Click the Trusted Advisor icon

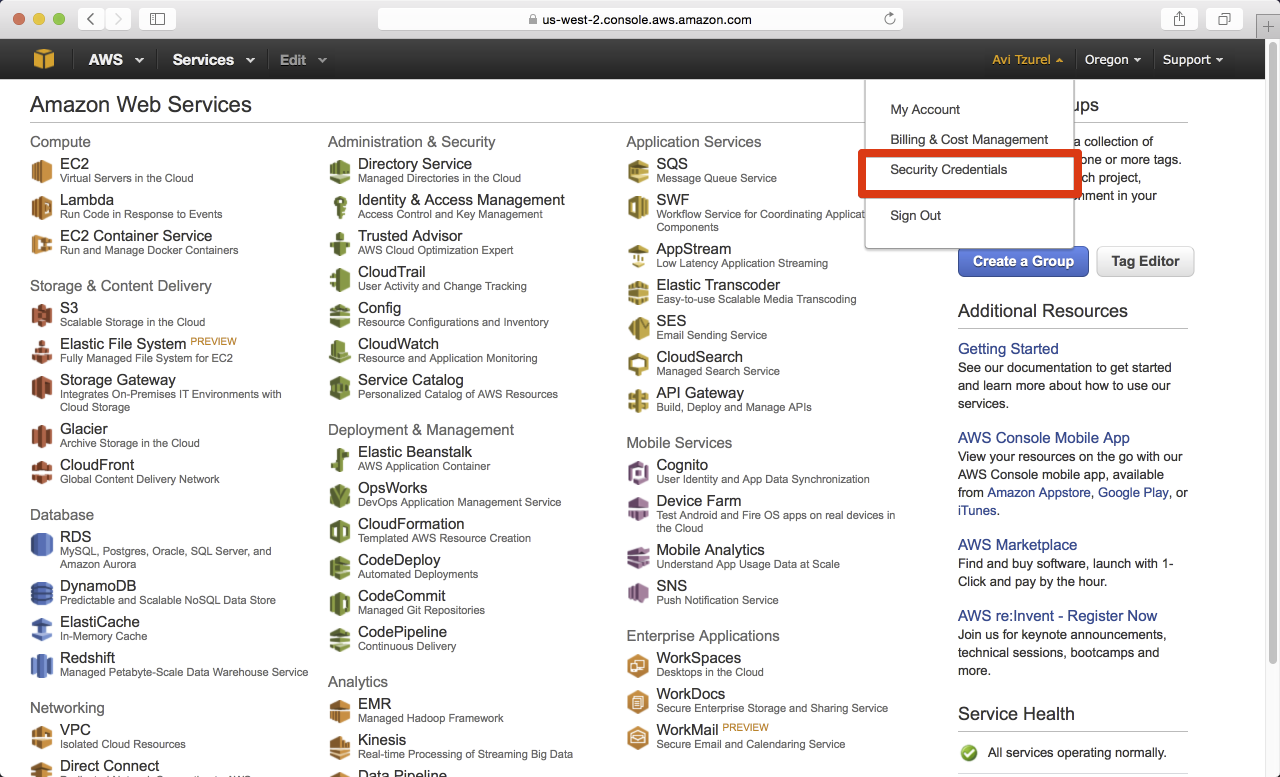(x=340, y=244)
